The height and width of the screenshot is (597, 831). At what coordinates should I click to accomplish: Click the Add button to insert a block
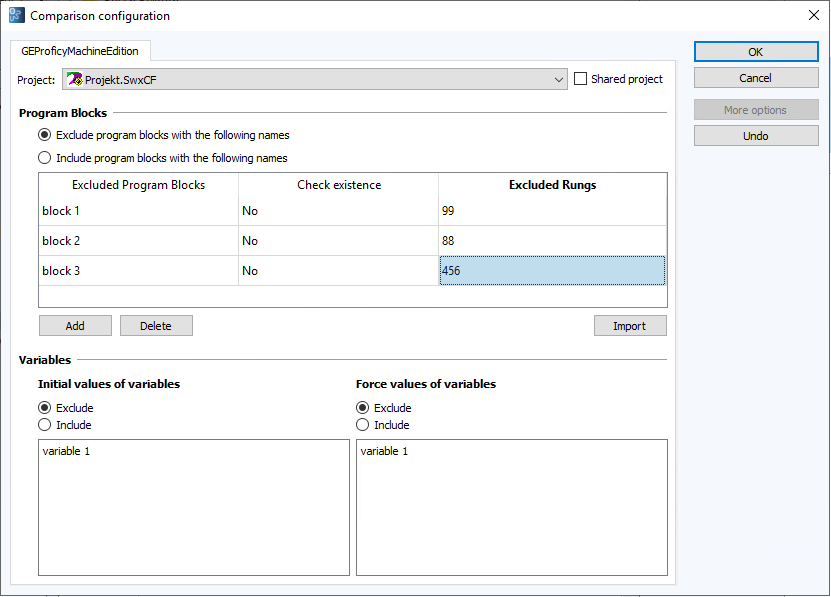(x=75, y=325)
